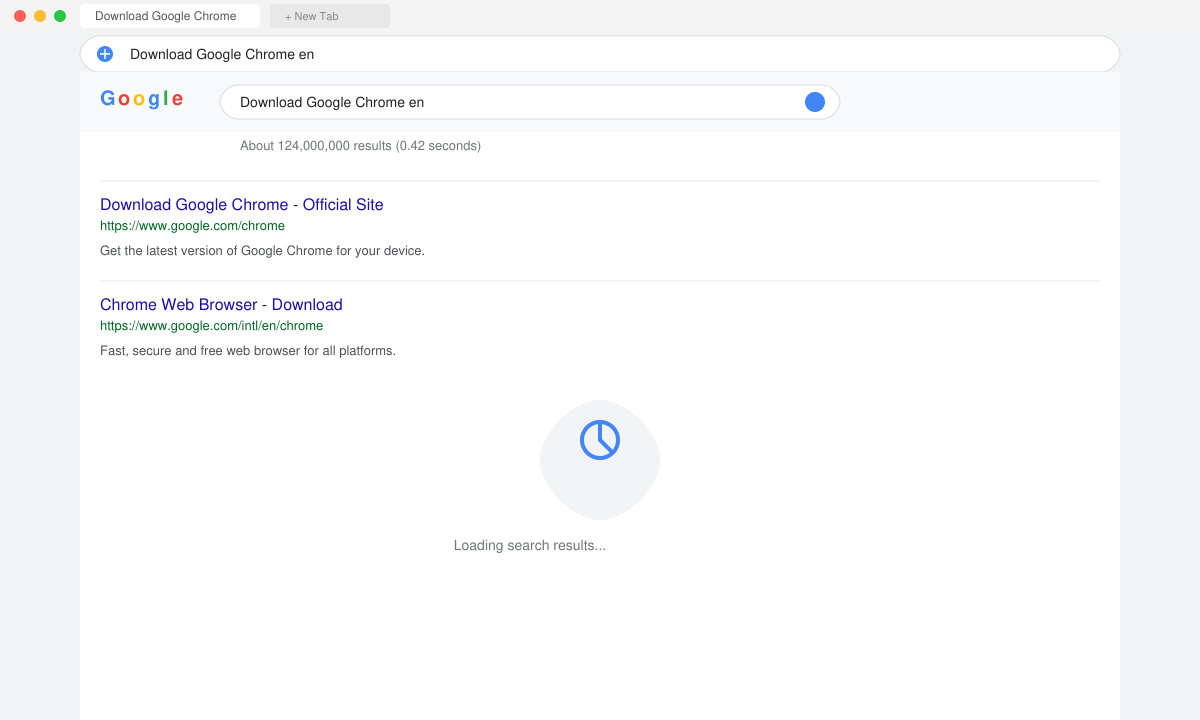Click the Google logo
This screenshot has height=720, width=1200.
142,98
